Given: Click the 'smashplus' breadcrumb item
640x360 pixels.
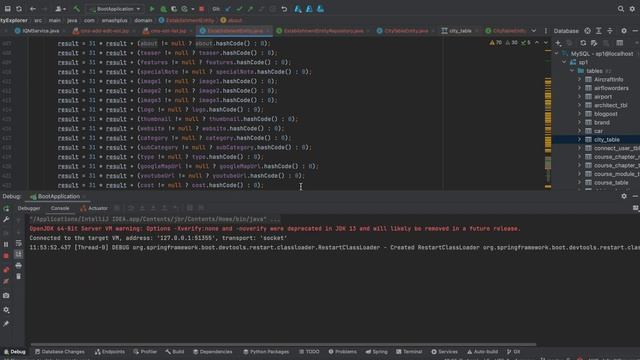Looking at the screenshot, I should click(x=114, y=20).
